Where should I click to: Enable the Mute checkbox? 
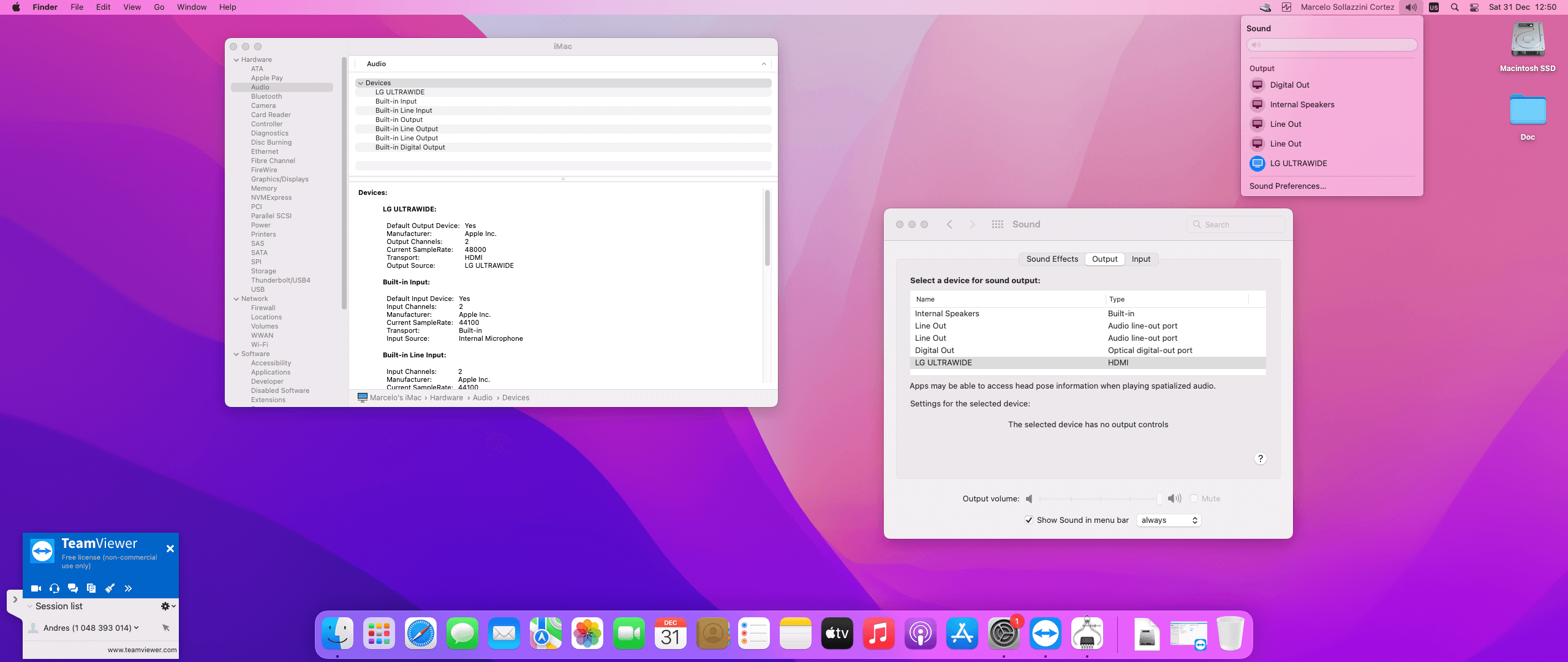point(1194,498)
